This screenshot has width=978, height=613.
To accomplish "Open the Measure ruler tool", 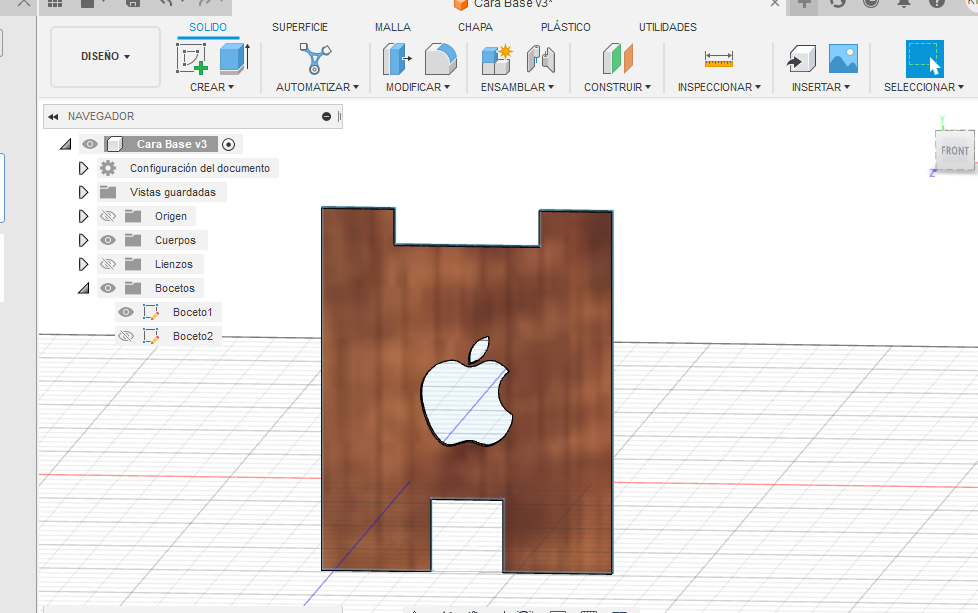I will 719,59.
